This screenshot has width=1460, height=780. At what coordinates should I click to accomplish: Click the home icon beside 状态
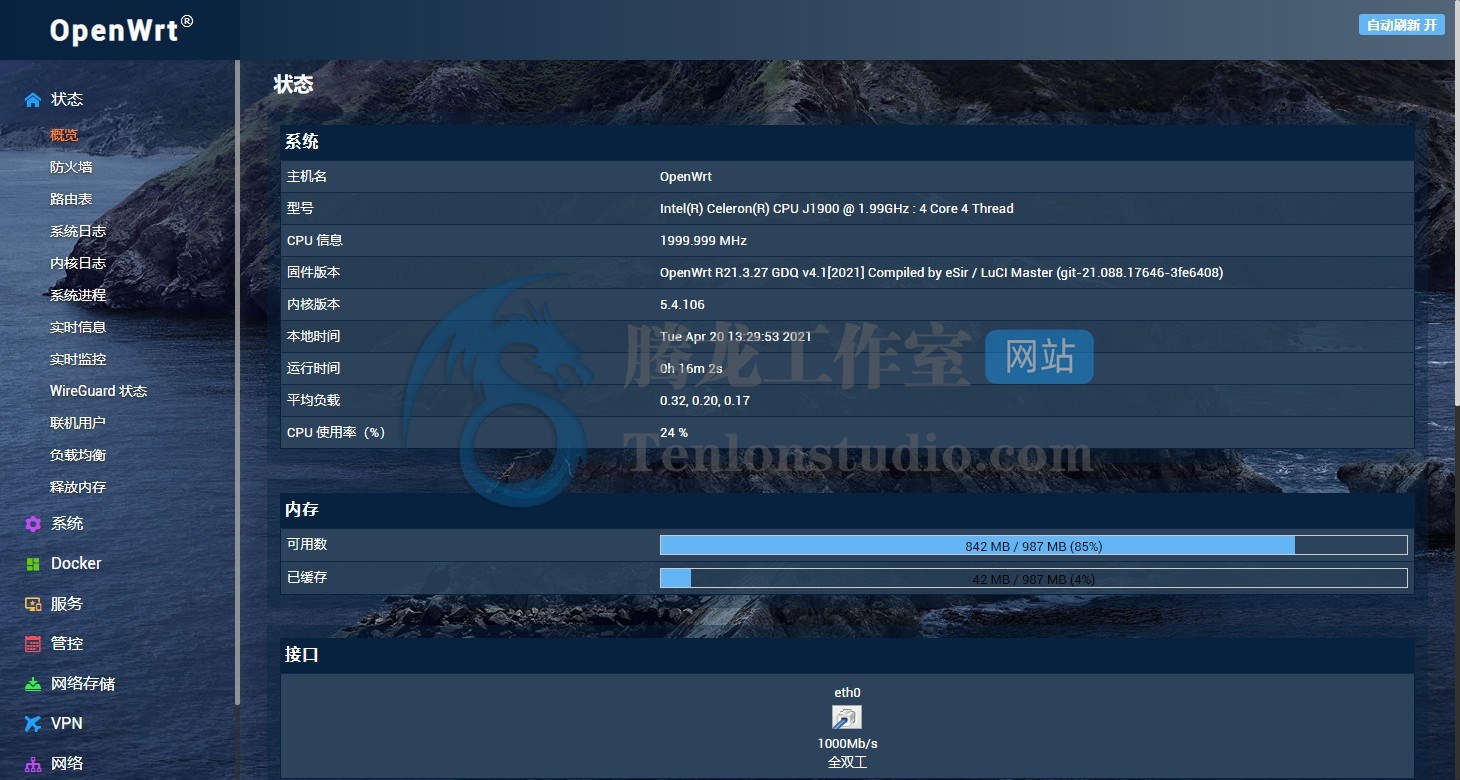point(33,100)
